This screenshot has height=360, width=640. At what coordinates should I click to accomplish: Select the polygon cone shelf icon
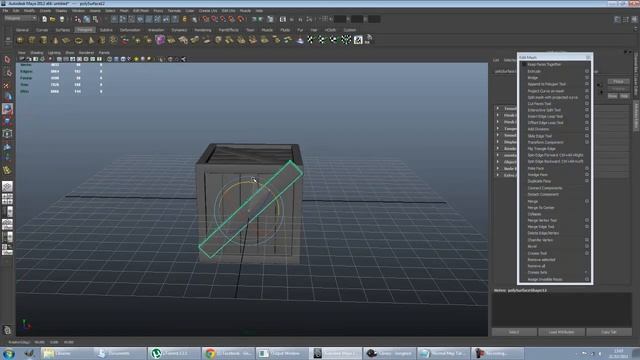tap(55, 40)
